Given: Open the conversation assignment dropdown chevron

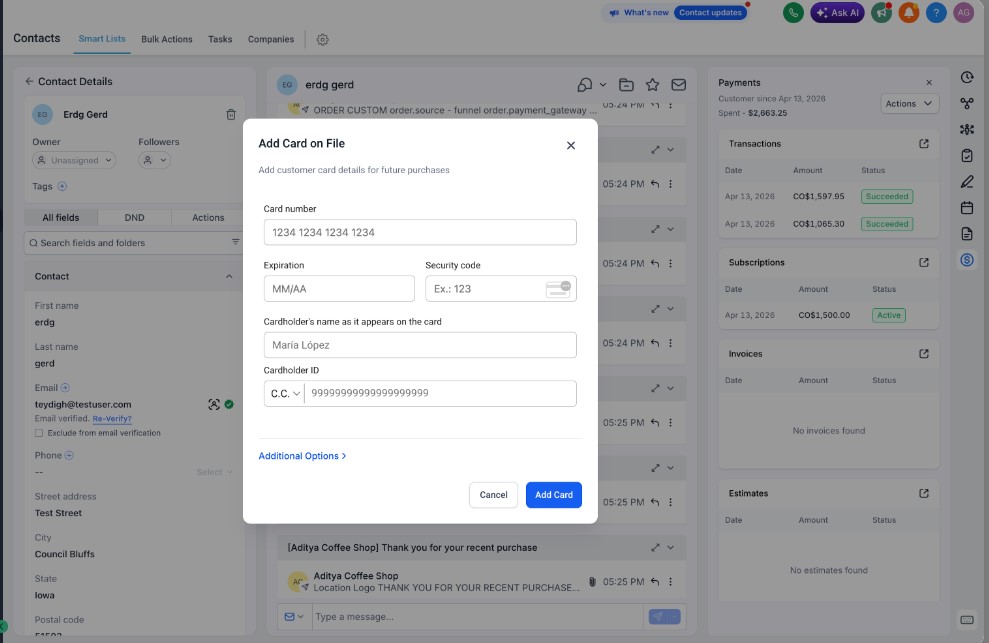Looking at the screenshot, I should tap(603, 85).
